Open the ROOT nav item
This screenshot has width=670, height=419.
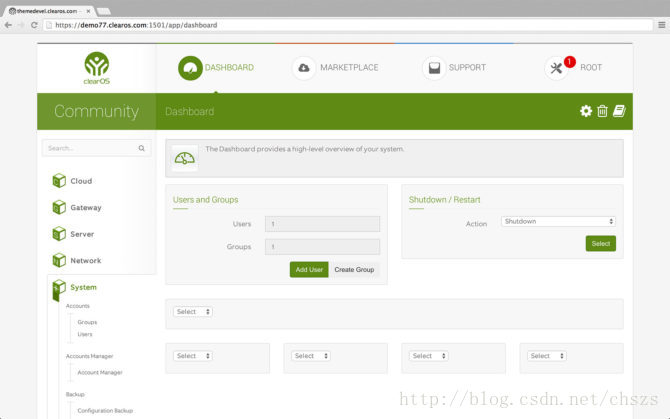coord(591,67)
